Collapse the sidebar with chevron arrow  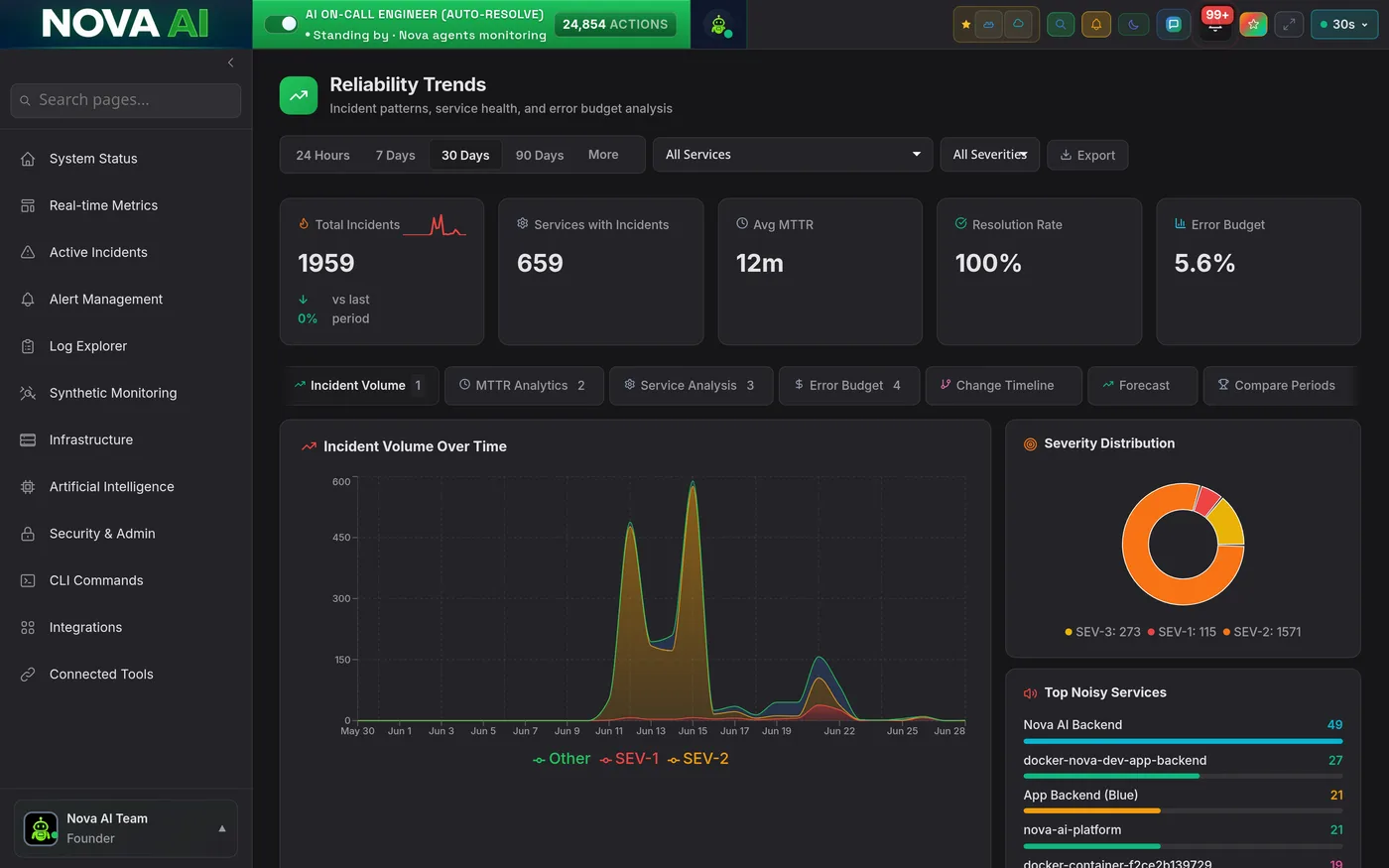click(230, 62)
